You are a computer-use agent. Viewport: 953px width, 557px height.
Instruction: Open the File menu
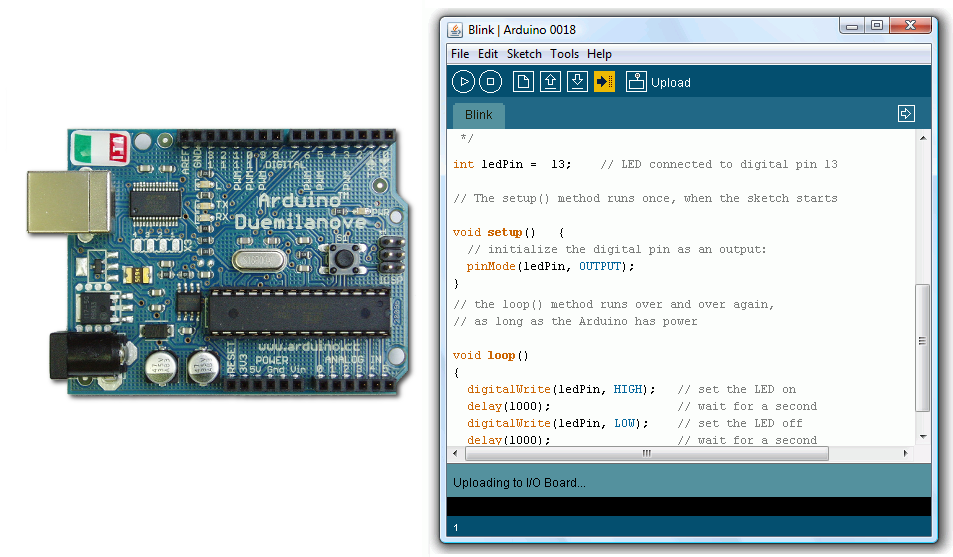pyautogui.click(x=460, y=54)
